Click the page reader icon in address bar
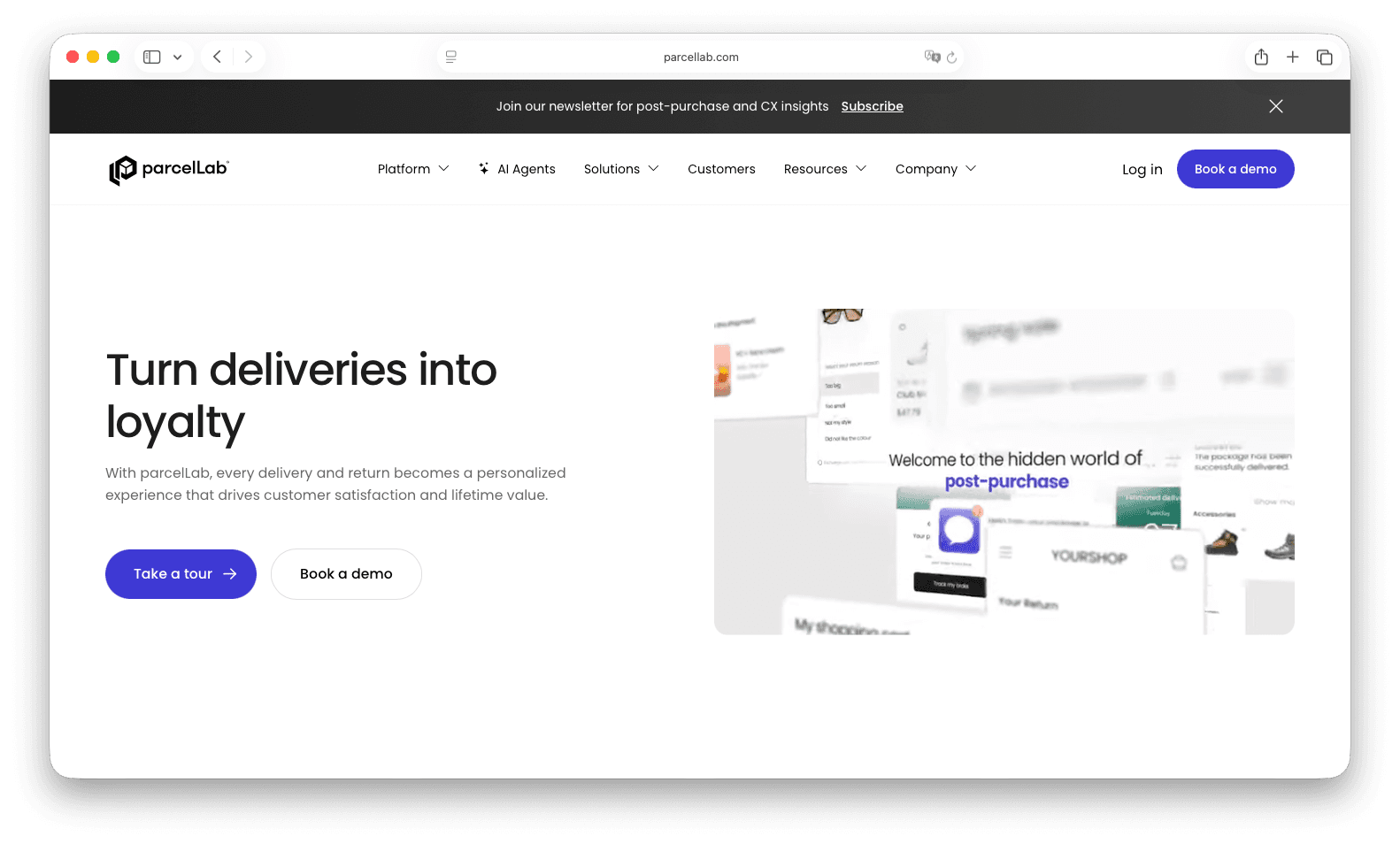The image size is (1400, 844). click(x=451, y=57)
